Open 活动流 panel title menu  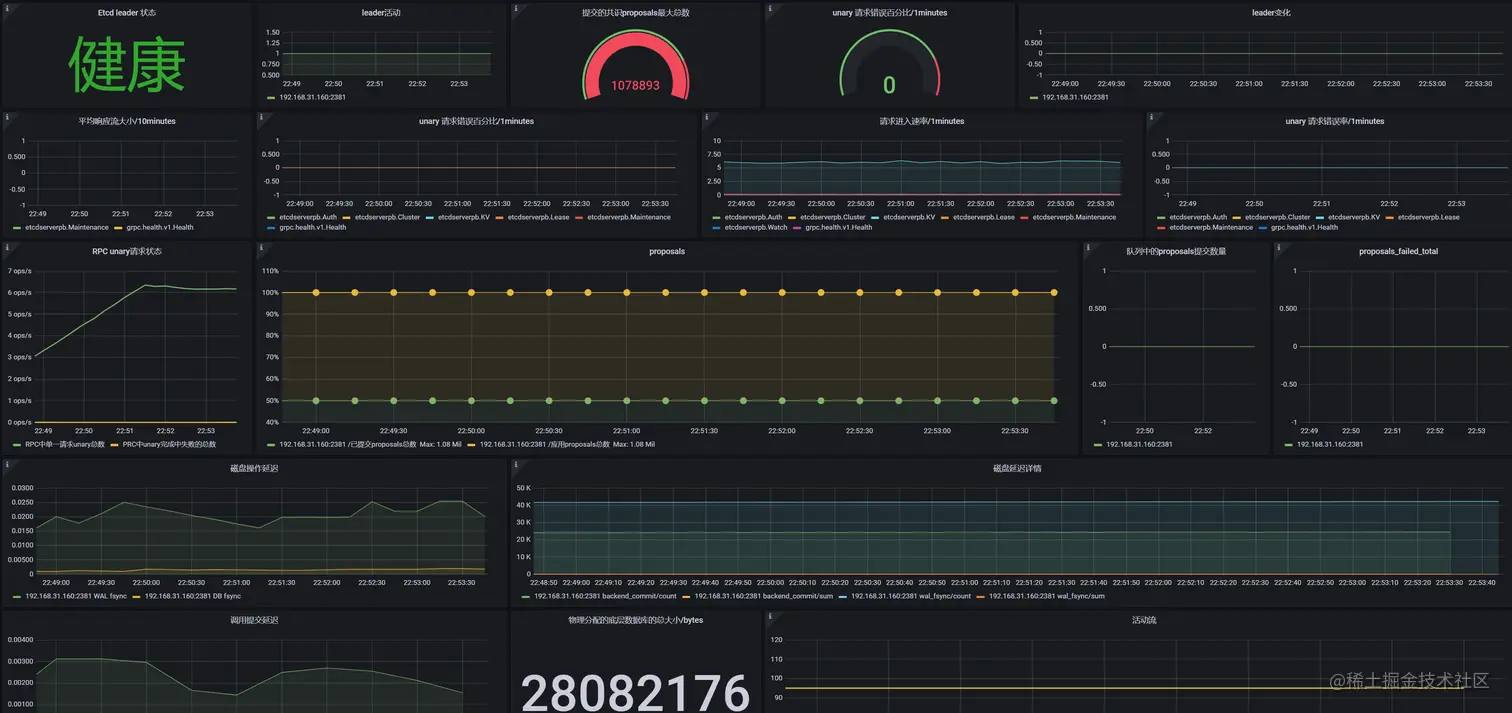tap(1145, 620)
